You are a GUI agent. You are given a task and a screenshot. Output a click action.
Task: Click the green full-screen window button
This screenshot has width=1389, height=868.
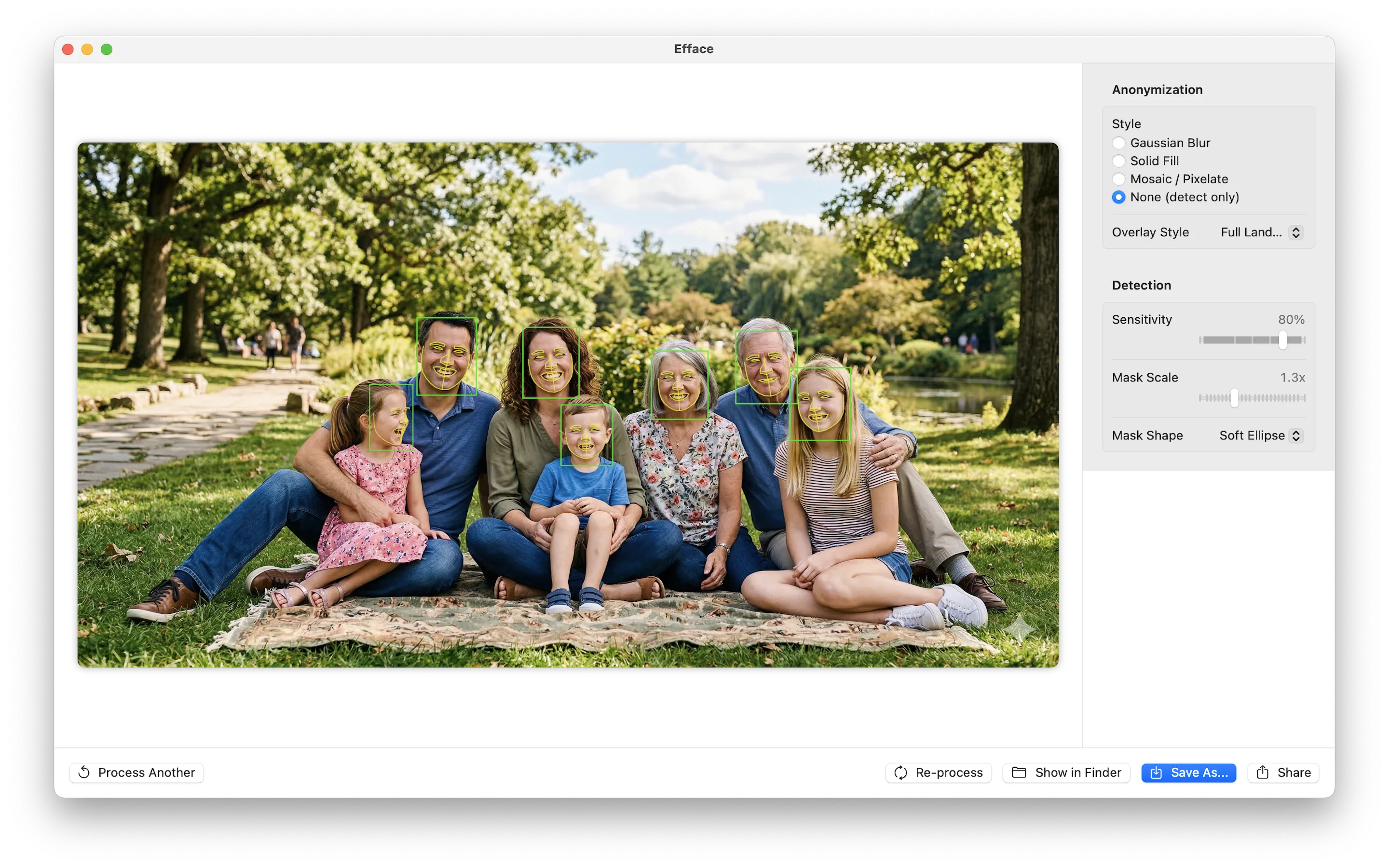[x=107, y=49]
